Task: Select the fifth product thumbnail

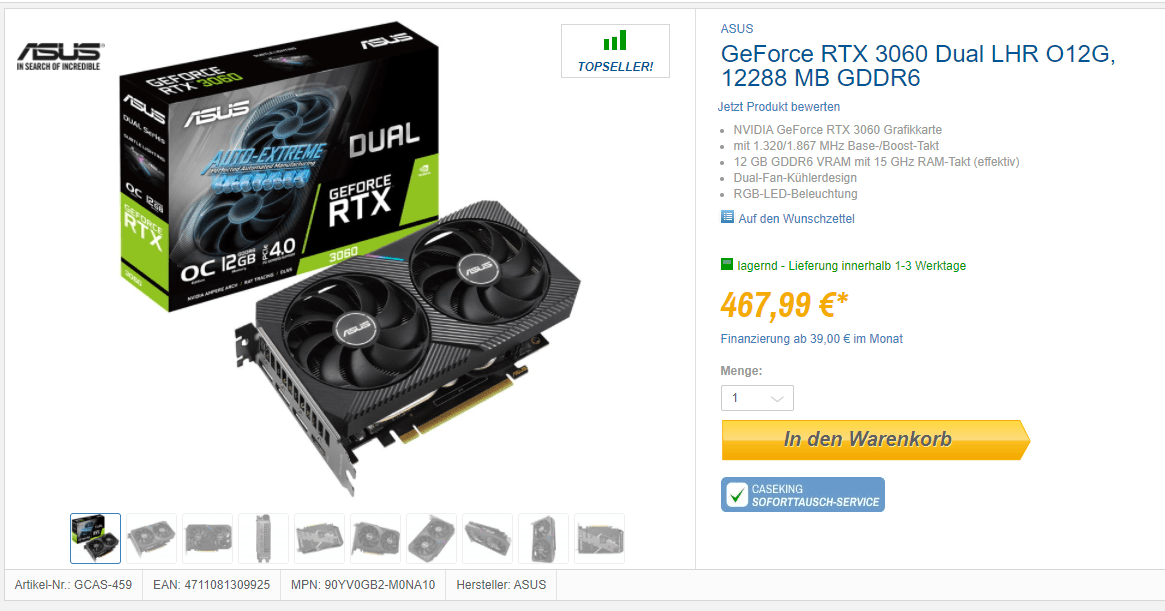Action: (x=319, y=538)
